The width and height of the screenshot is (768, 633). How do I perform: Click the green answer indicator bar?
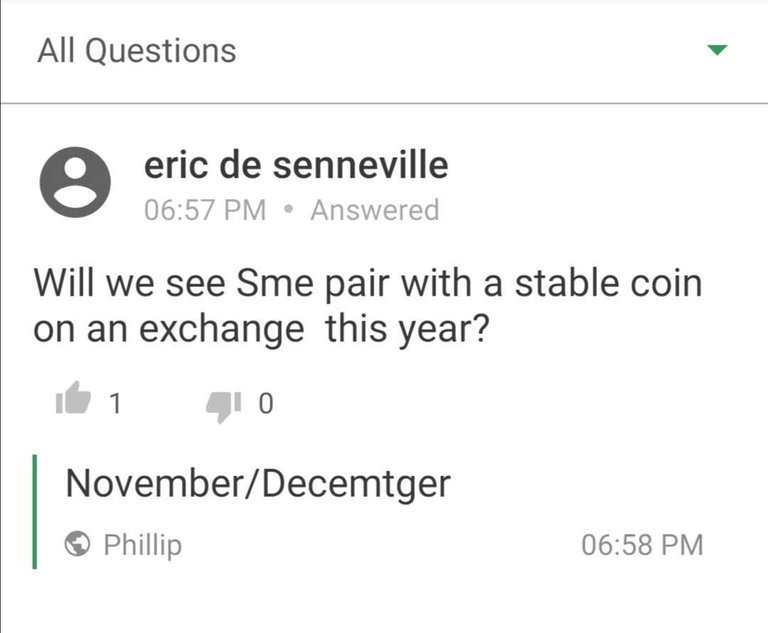34,512
